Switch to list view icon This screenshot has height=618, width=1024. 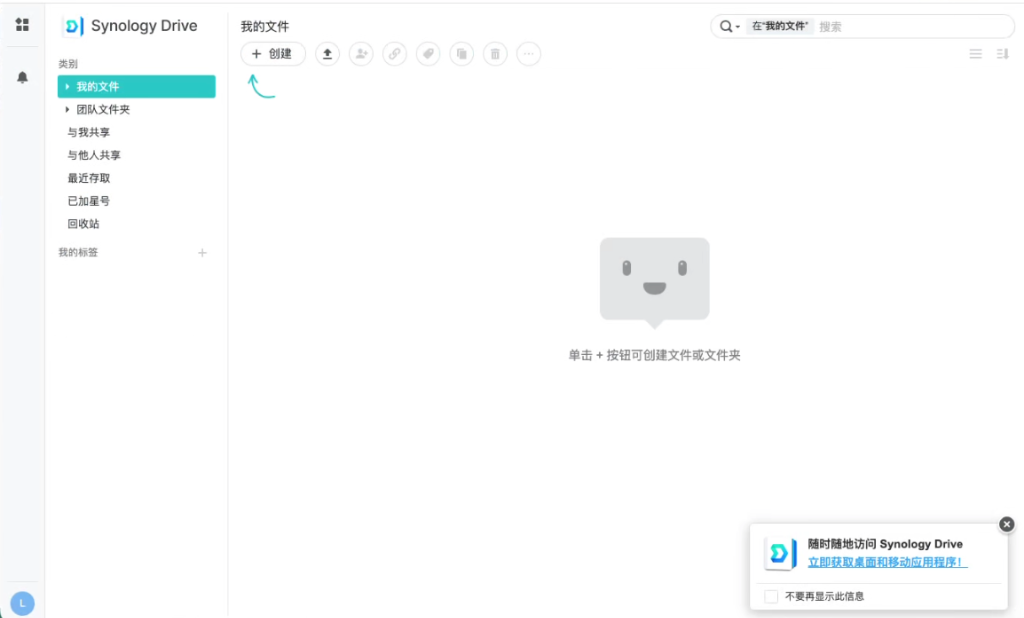(975, 54)
